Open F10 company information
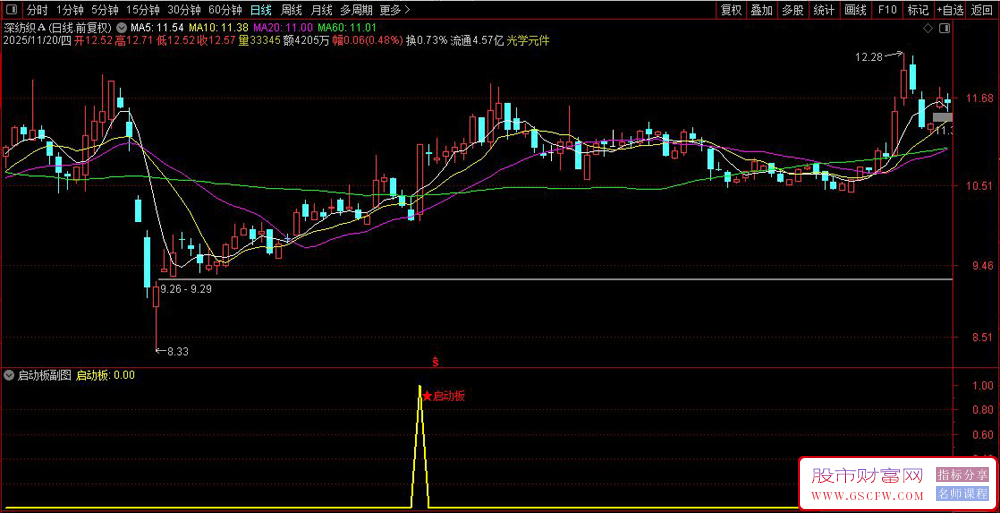Screen dimensions: 1000x513 click(x=886, y=10)
